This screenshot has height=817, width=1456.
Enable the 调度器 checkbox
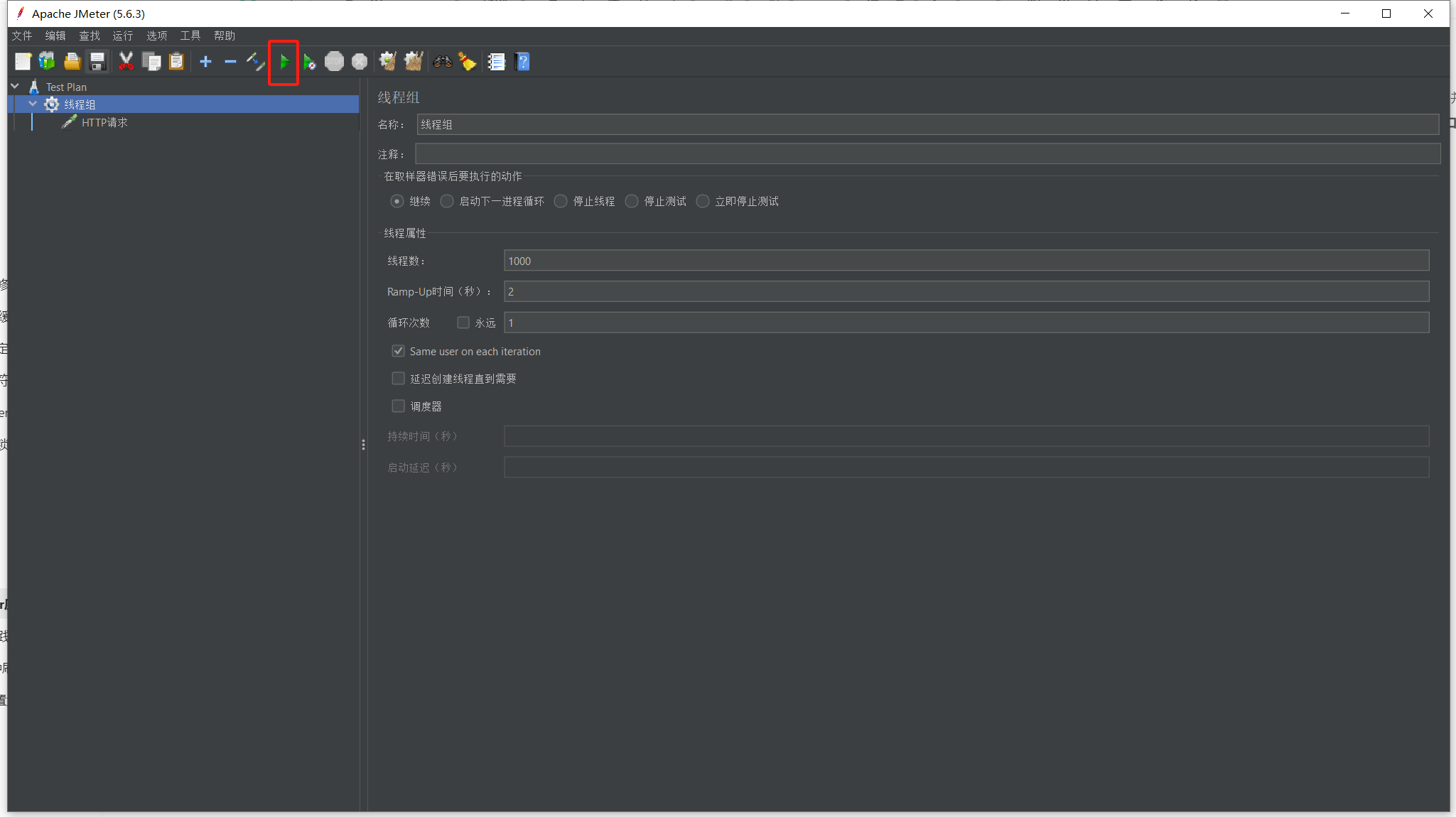pos(399,406)
